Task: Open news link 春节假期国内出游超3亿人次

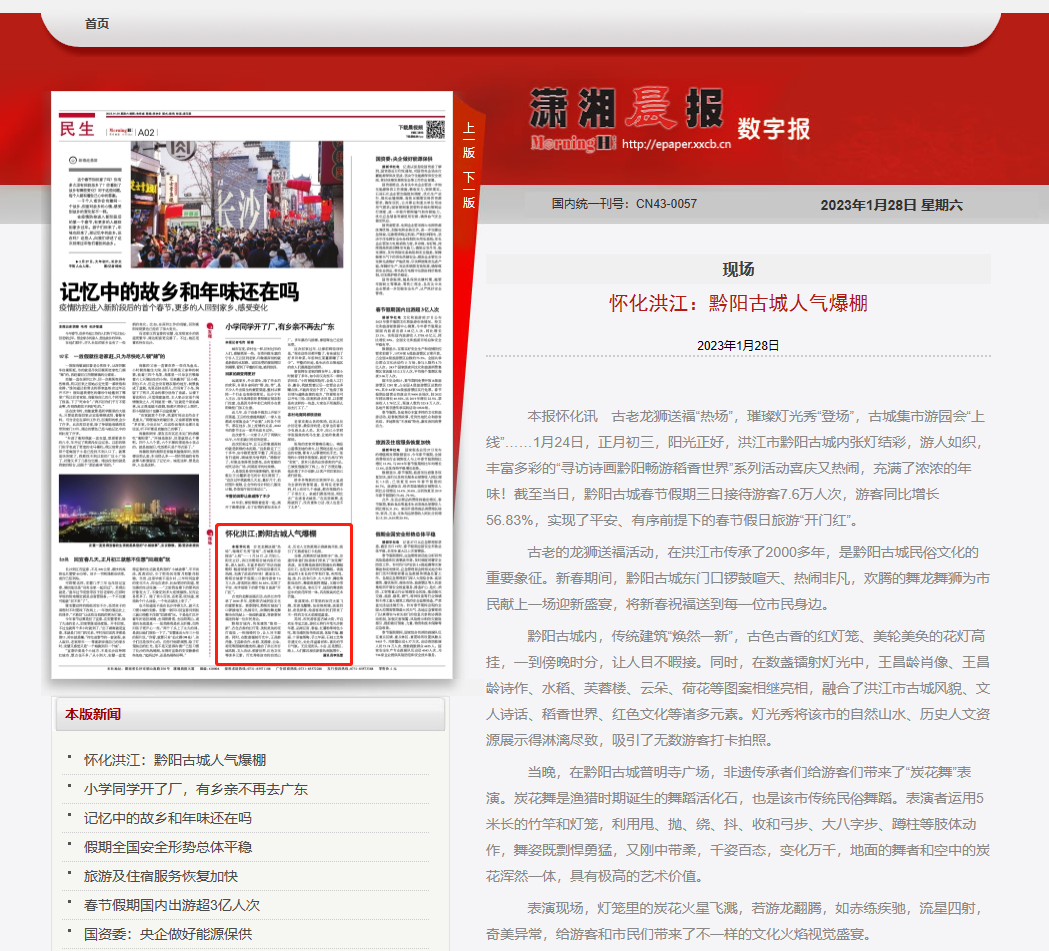Action: pyautogui.click(x=171, y=905)
